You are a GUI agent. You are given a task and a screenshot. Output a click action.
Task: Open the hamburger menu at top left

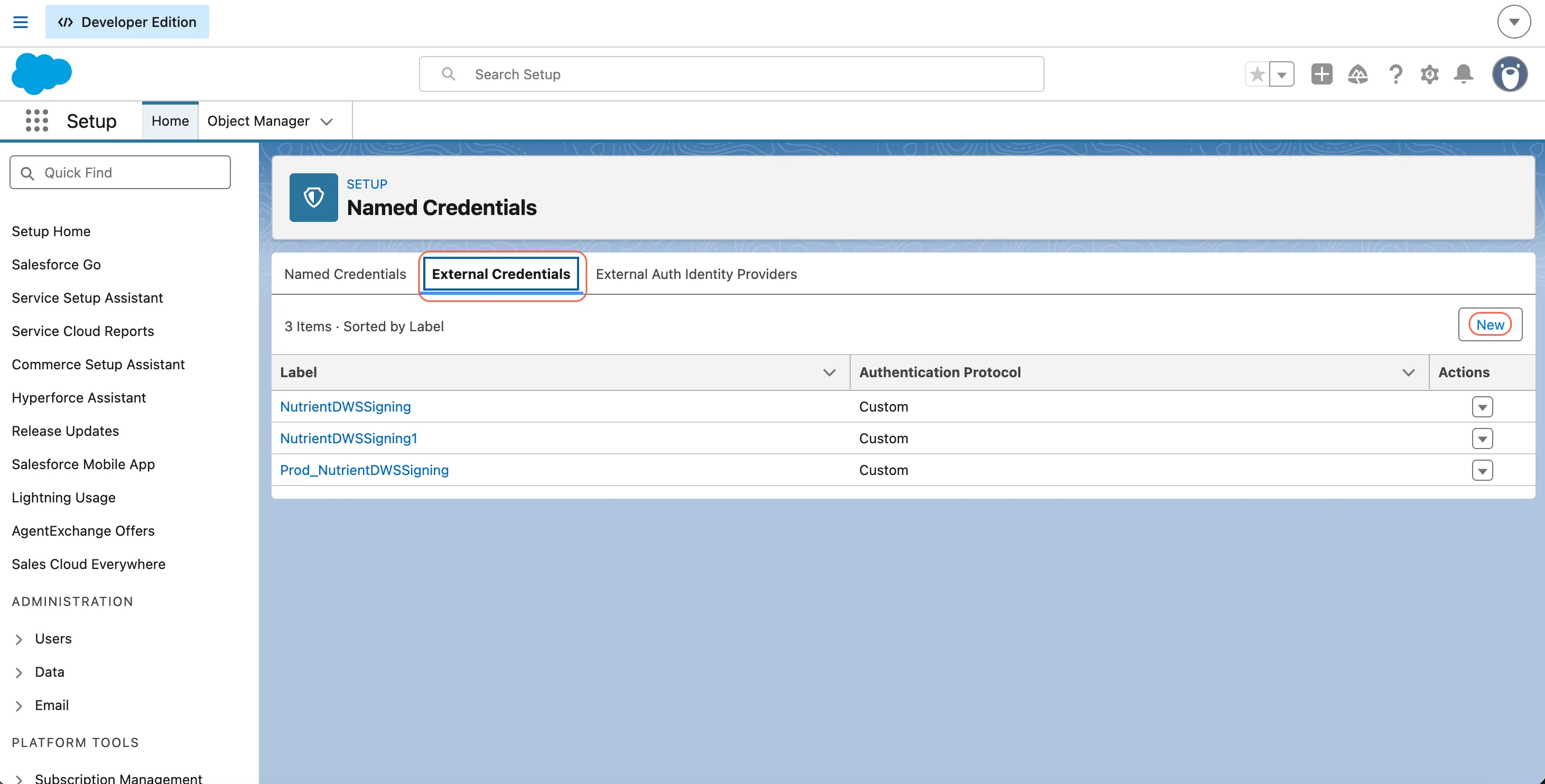point(21,22)
